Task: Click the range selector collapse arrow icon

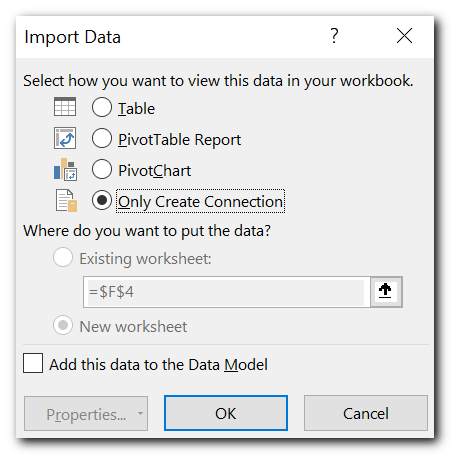Action: click(385, 291)
